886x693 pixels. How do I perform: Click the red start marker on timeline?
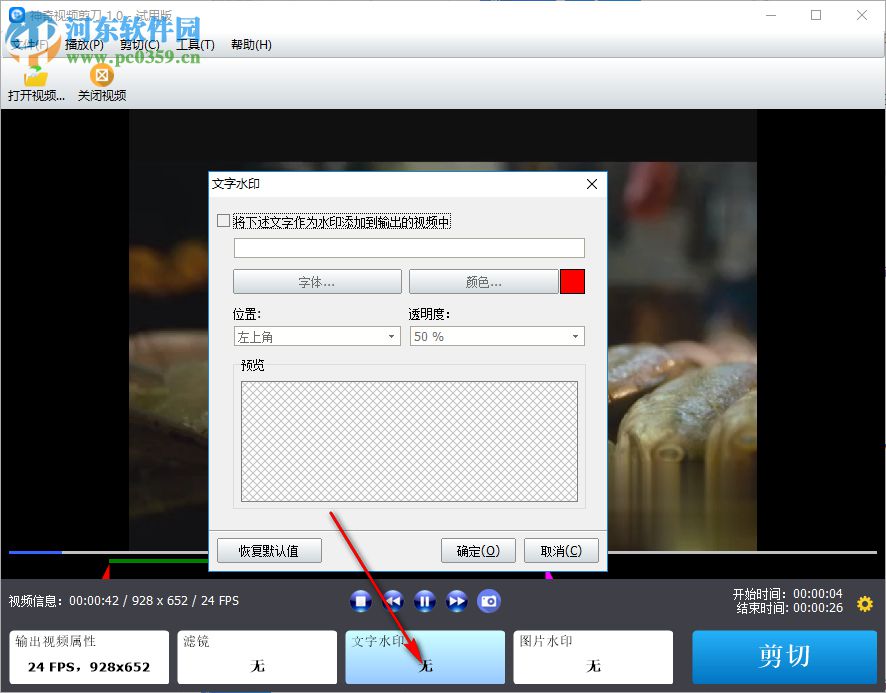(106, 572)
